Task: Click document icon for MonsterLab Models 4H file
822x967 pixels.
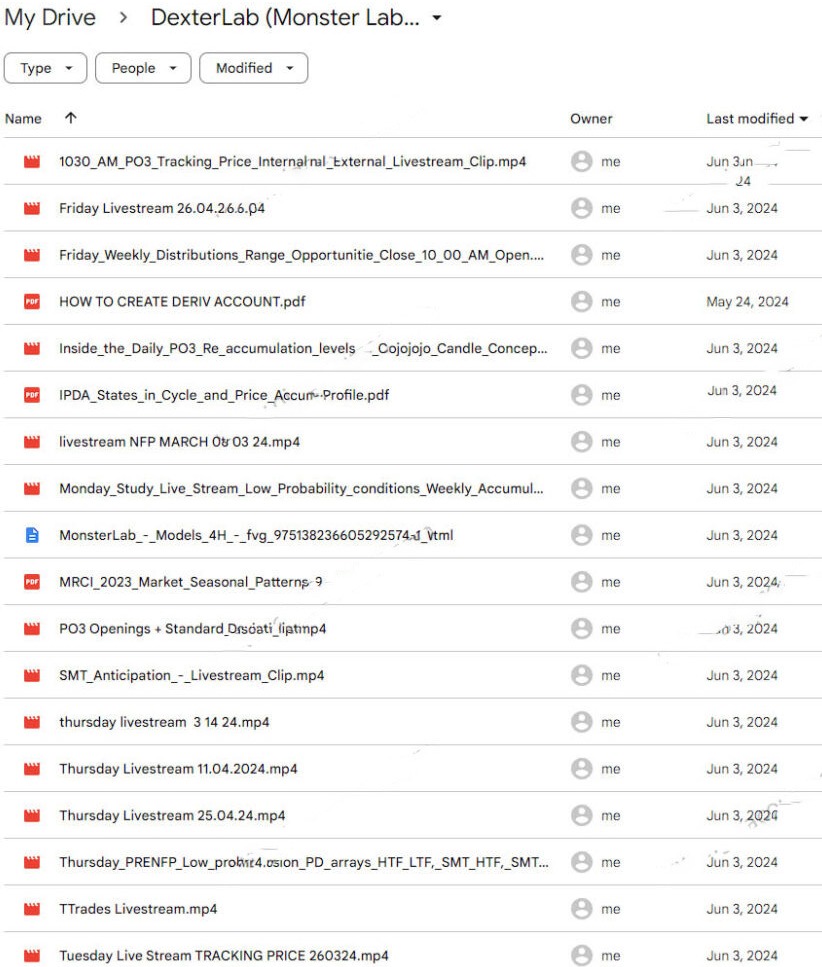Action: point(32,535)
